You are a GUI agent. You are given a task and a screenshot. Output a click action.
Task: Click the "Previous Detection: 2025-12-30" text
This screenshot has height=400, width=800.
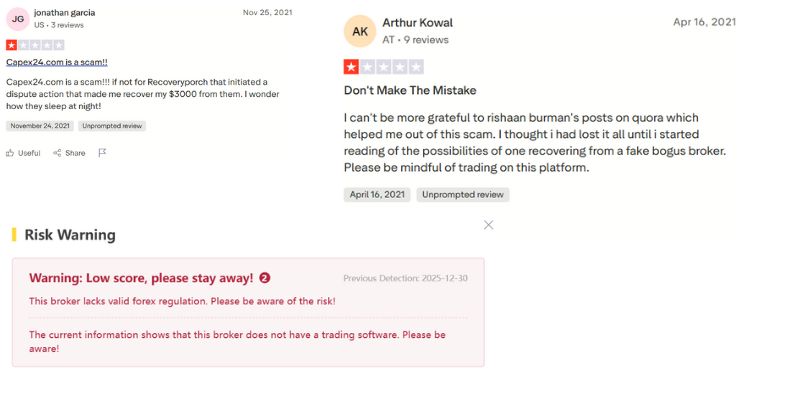pos(405,278)
